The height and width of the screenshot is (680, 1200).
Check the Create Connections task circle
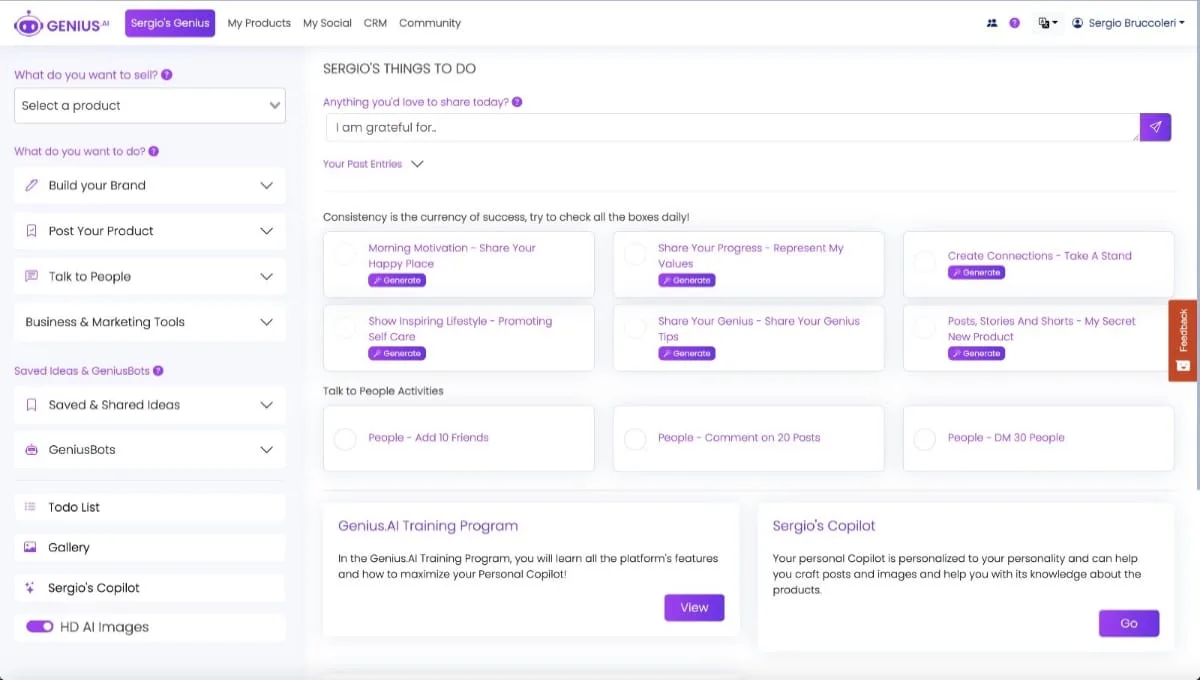[x=925, y=262]
